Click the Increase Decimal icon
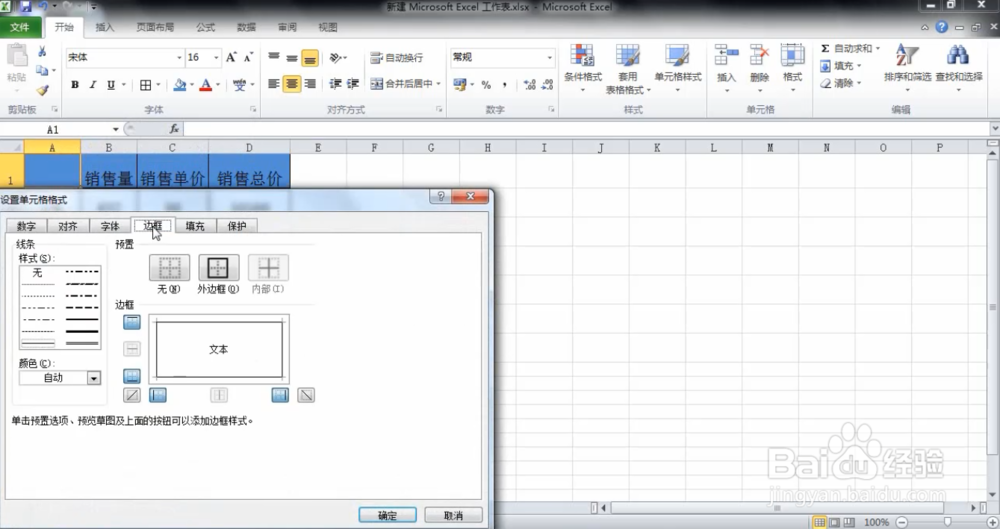This screenshot has height=529, width=1000. (529, 85)
